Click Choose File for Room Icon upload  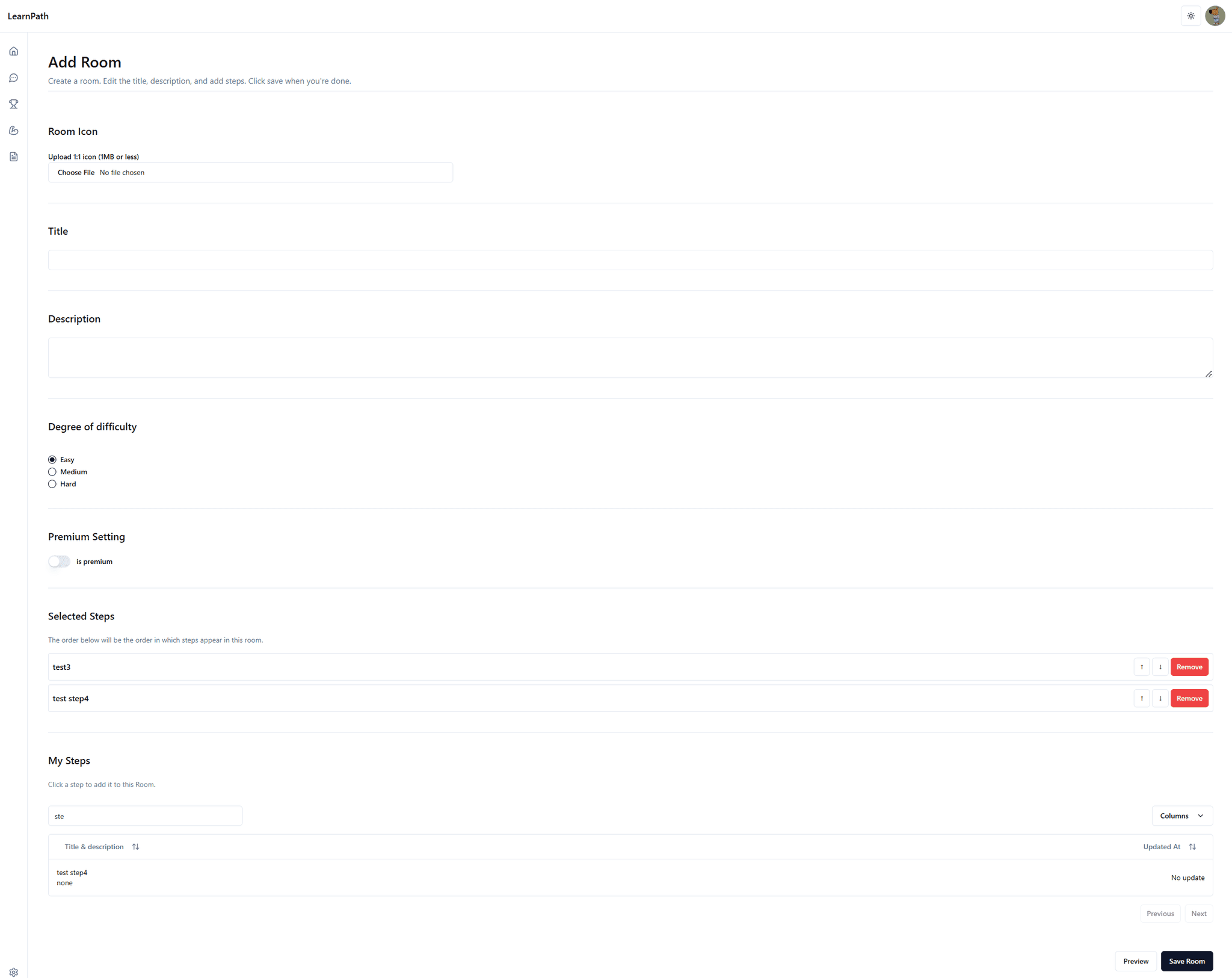click(x=75, y=171)
